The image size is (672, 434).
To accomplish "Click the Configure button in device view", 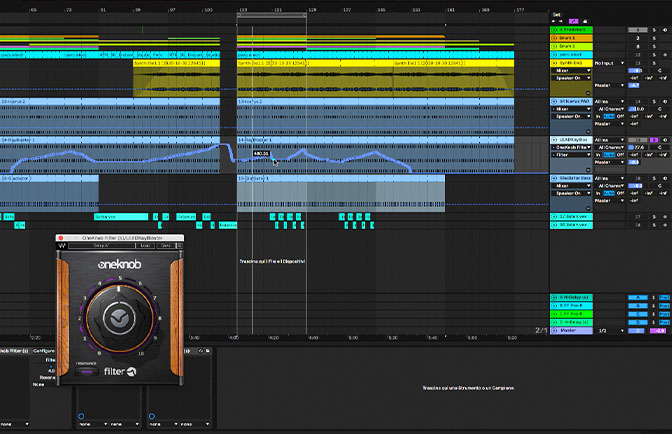I will coord(44,350).
